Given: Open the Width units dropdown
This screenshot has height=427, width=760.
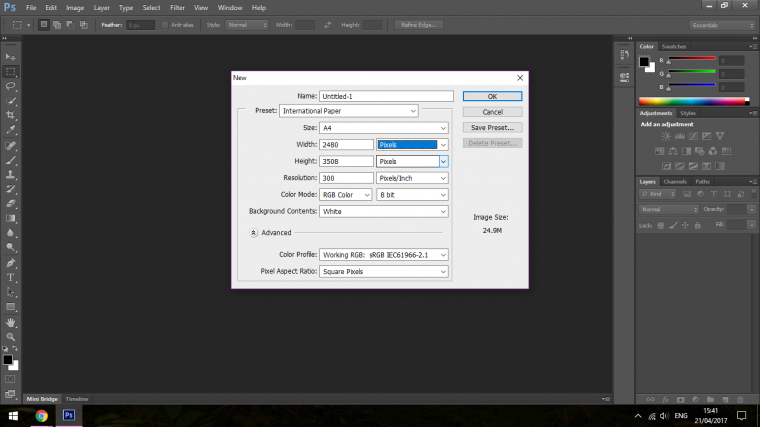Looking at the screenshot, I should pos(412,144).
